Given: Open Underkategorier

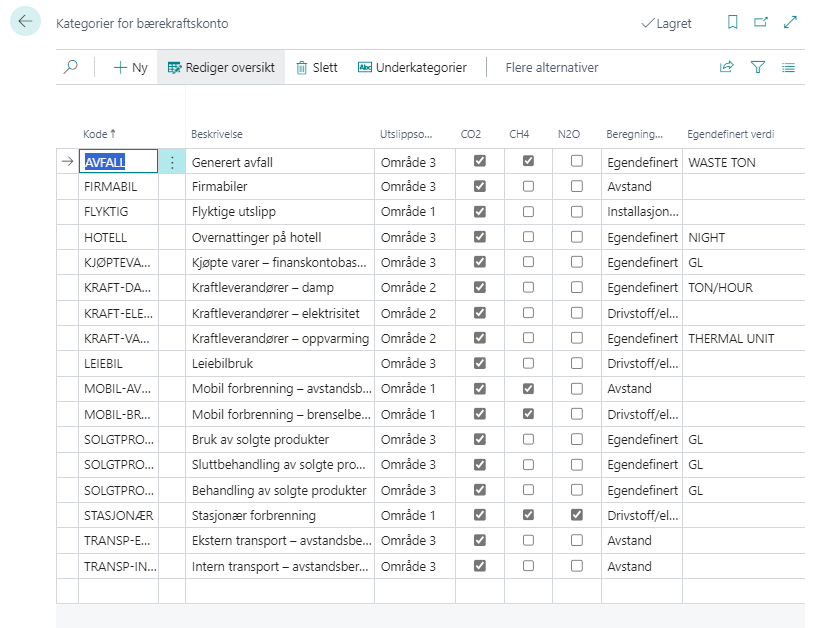Looking at the screenshot, I should click(412, 68).
